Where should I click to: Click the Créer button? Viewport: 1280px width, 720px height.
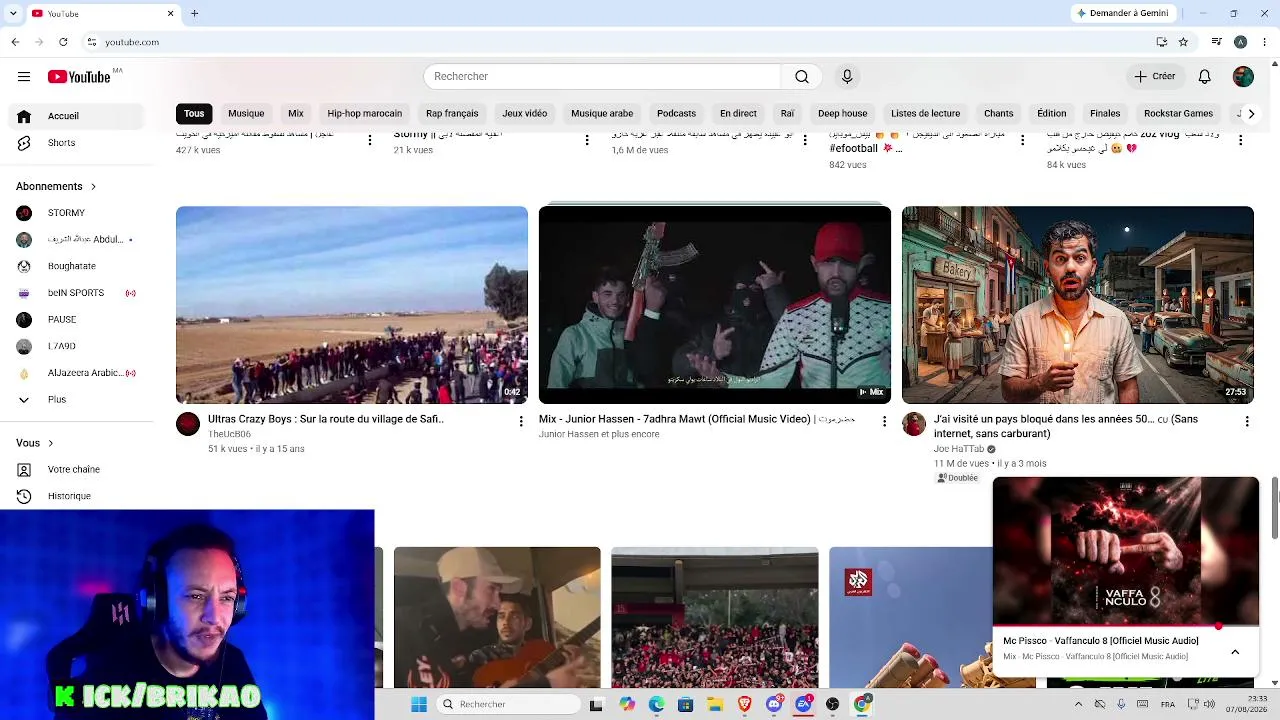1155,77
